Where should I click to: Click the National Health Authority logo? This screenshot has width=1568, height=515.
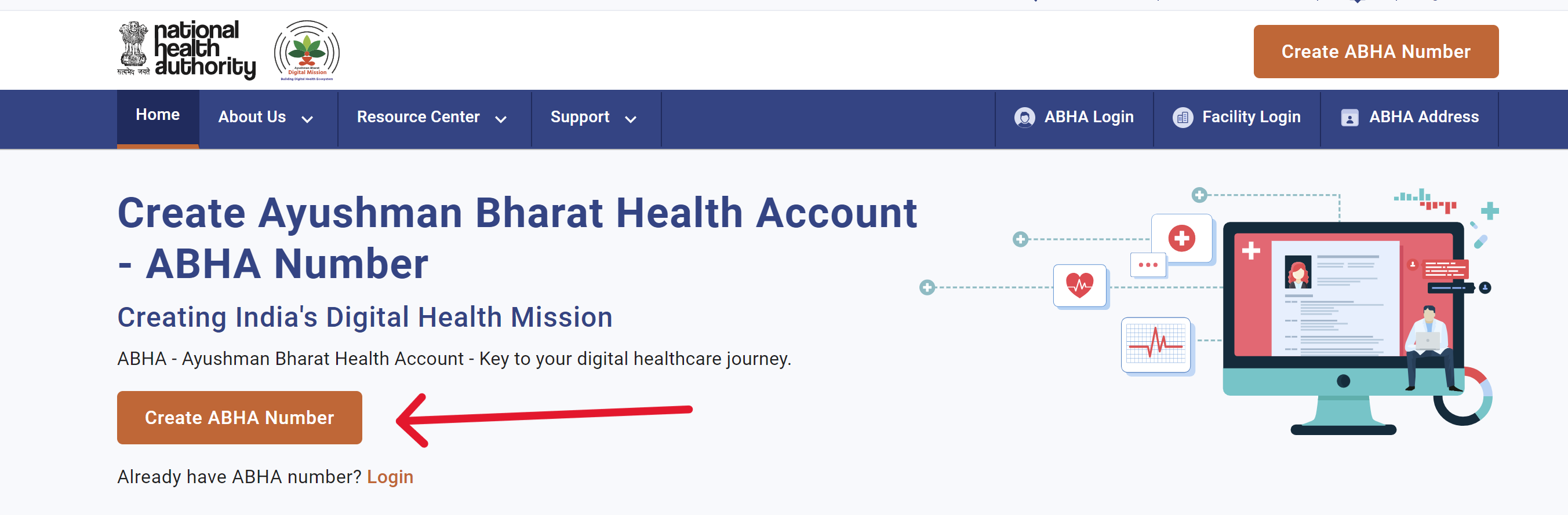click(x=186, y=50)
